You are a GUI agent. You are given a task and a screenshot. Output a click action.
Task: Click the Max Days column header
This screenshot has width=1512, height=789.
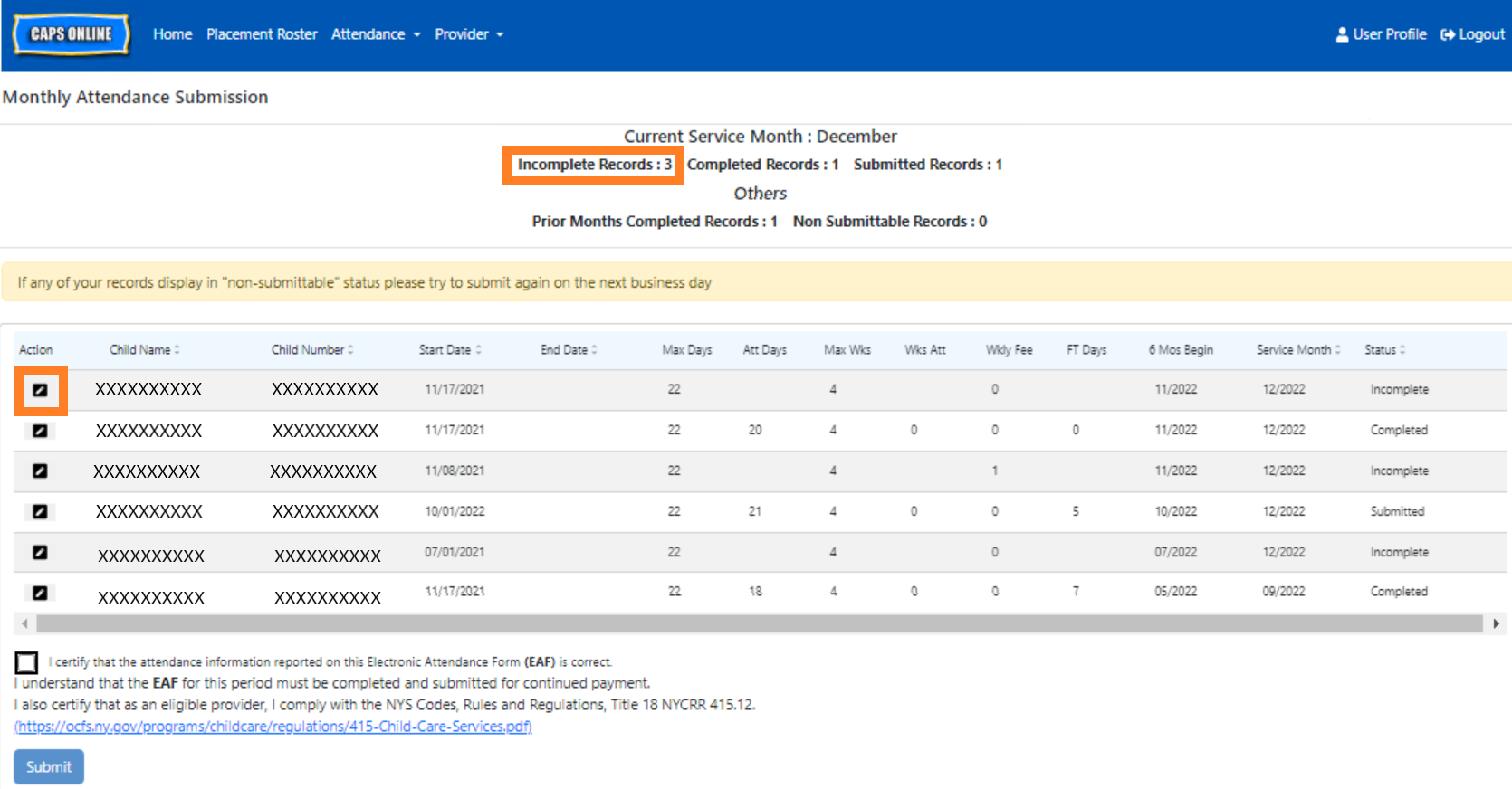[687, 350]
